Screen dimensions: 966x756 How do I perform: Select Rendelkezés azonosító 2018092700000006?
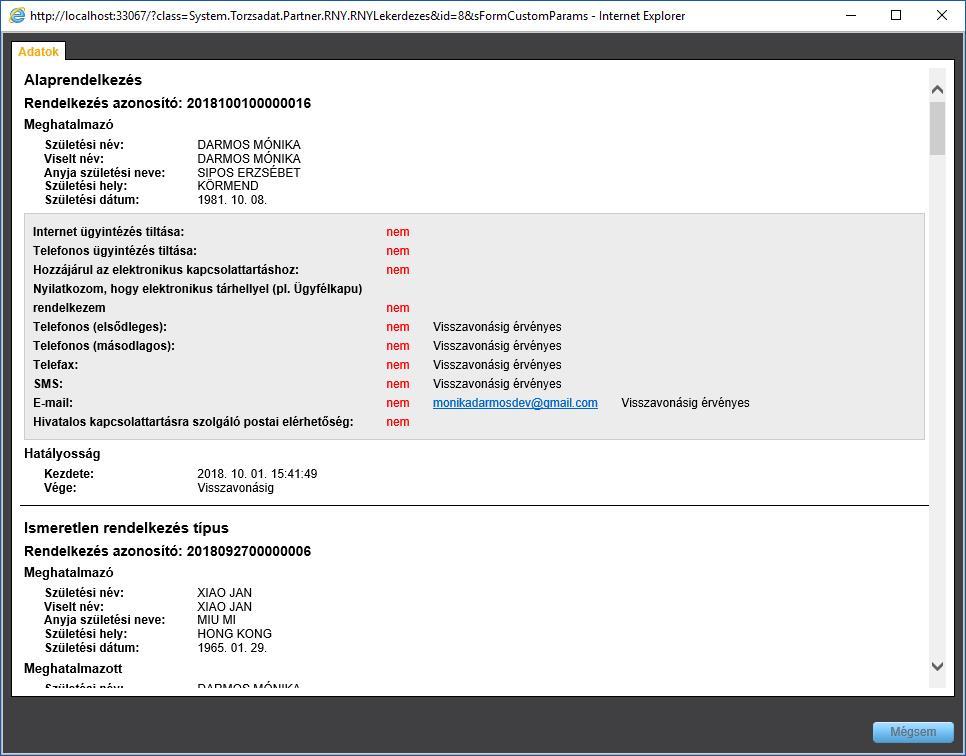tap(168, 551)
